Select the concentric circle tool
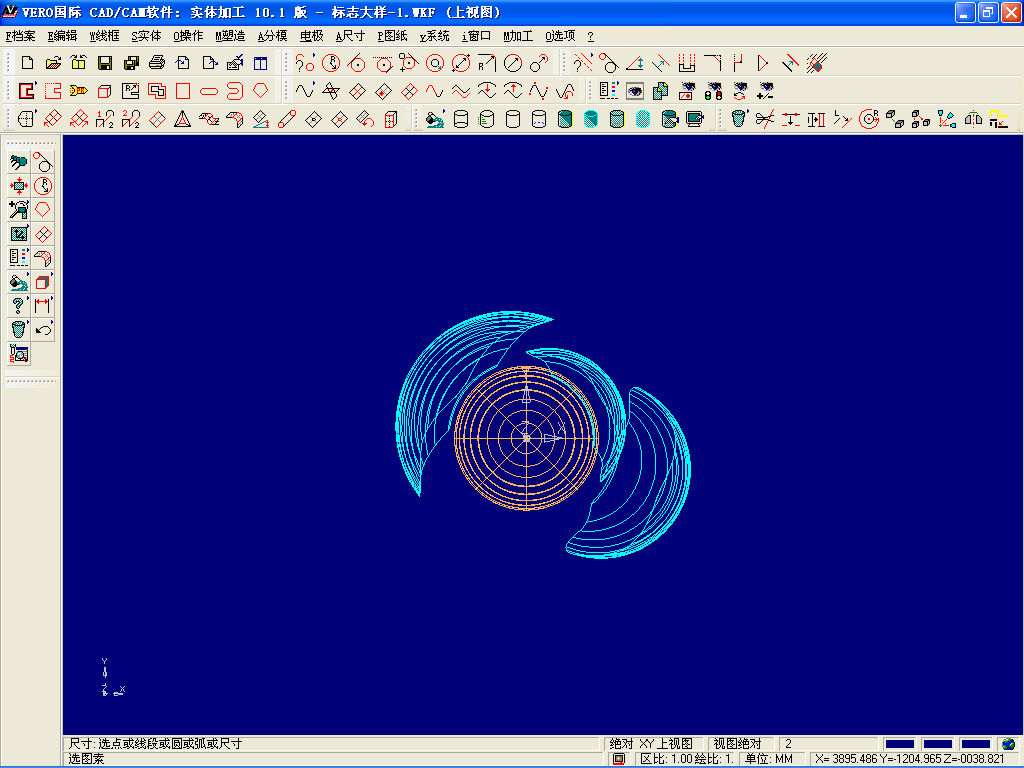The height and width of the screenshot is (768, 1024). click(x=435, y=63)
